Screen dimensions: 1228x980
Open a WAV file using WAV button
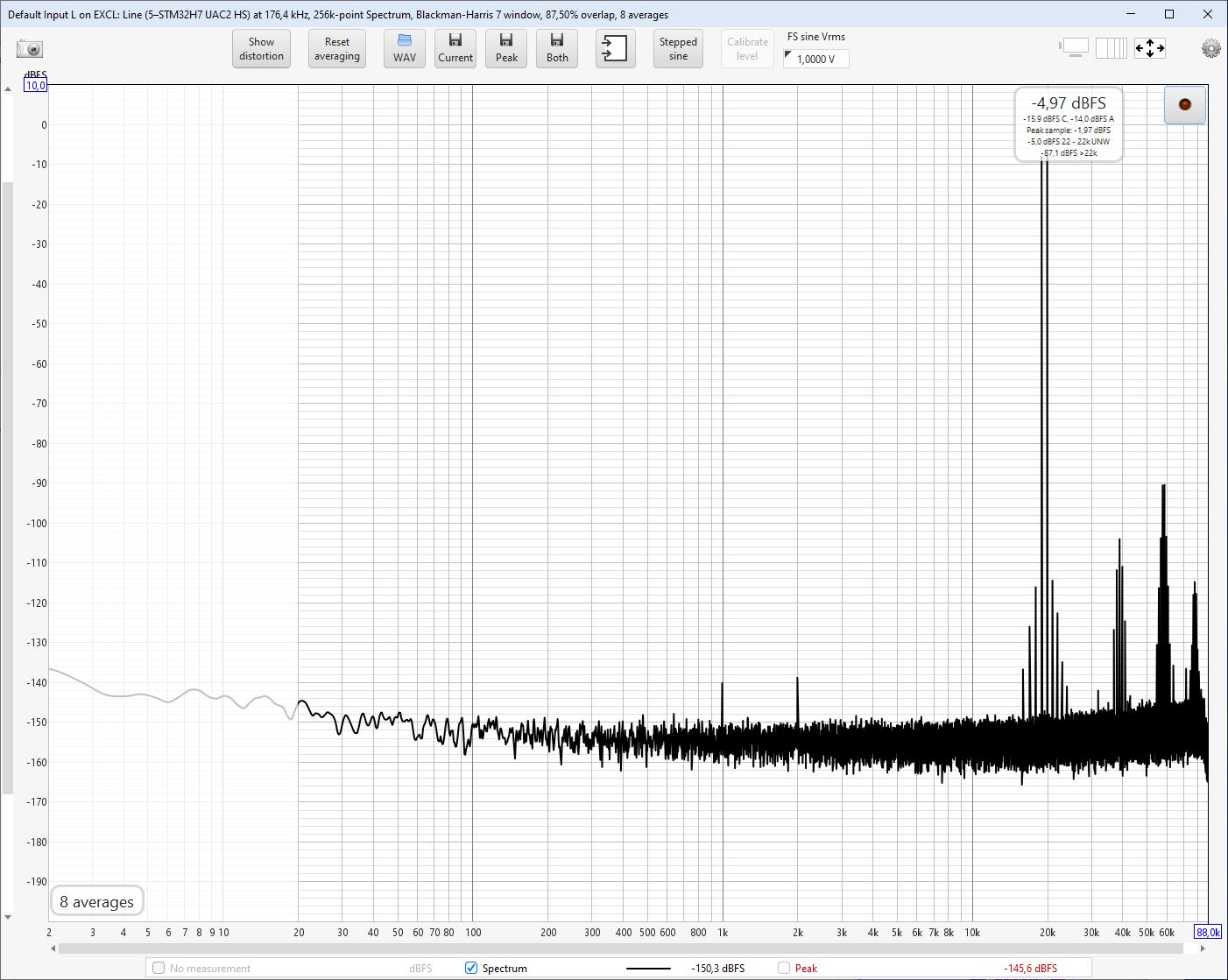(x=405, y=48)
